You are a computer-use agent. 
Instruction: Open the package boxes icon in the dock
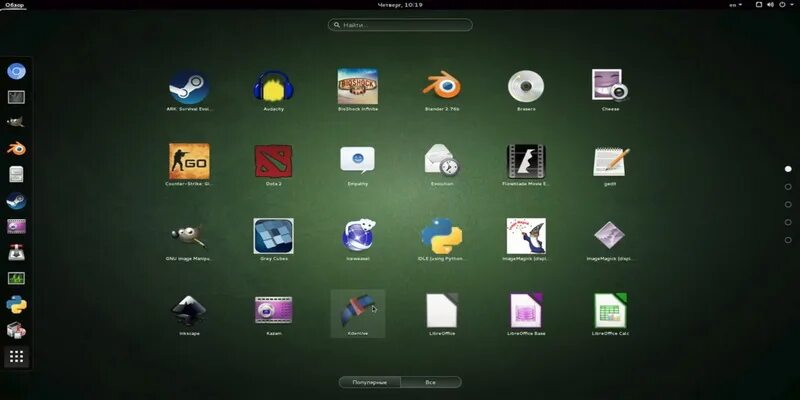[16, 331]
